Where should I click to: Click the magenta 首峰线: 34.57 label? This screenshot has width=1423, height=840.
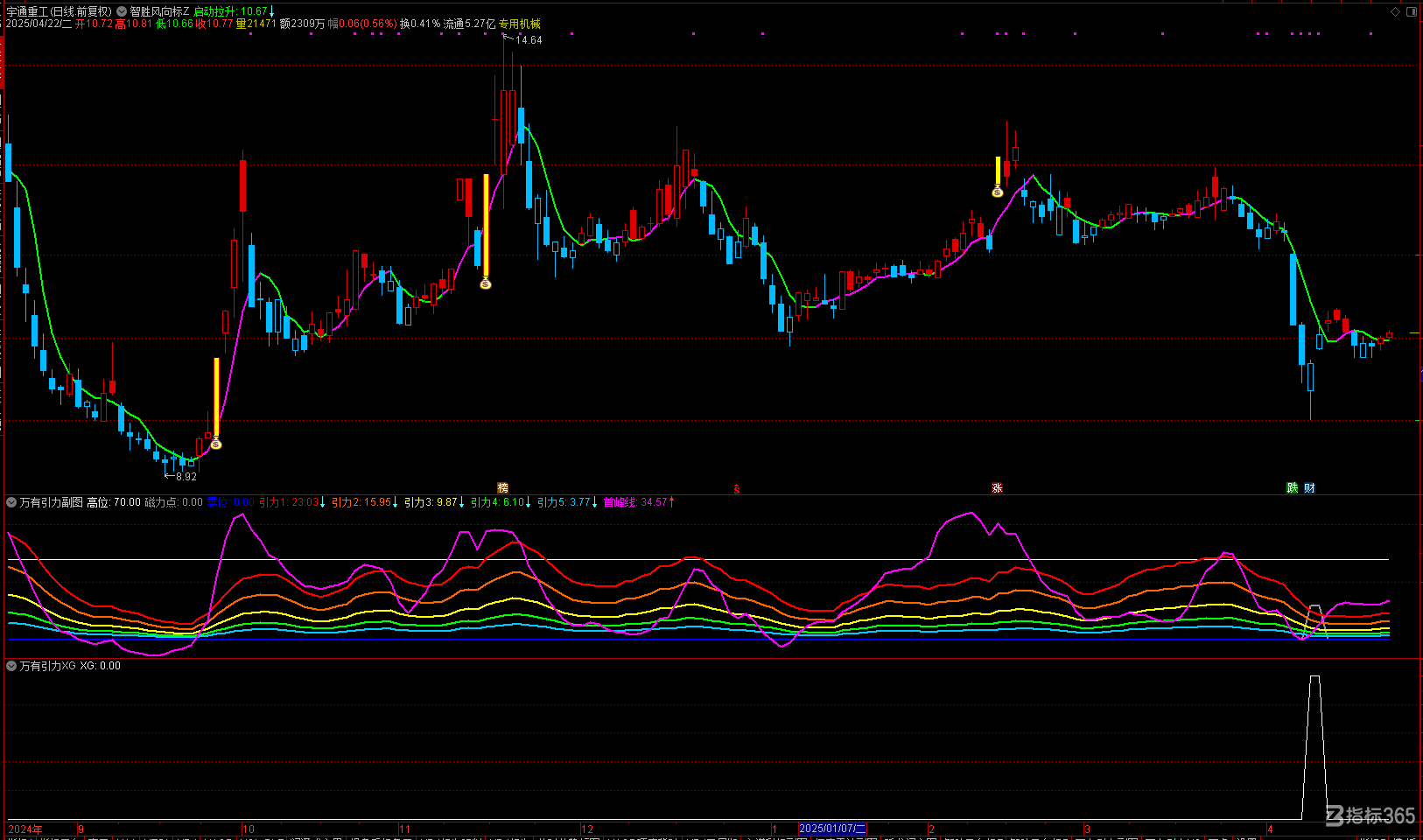[635, 502]
